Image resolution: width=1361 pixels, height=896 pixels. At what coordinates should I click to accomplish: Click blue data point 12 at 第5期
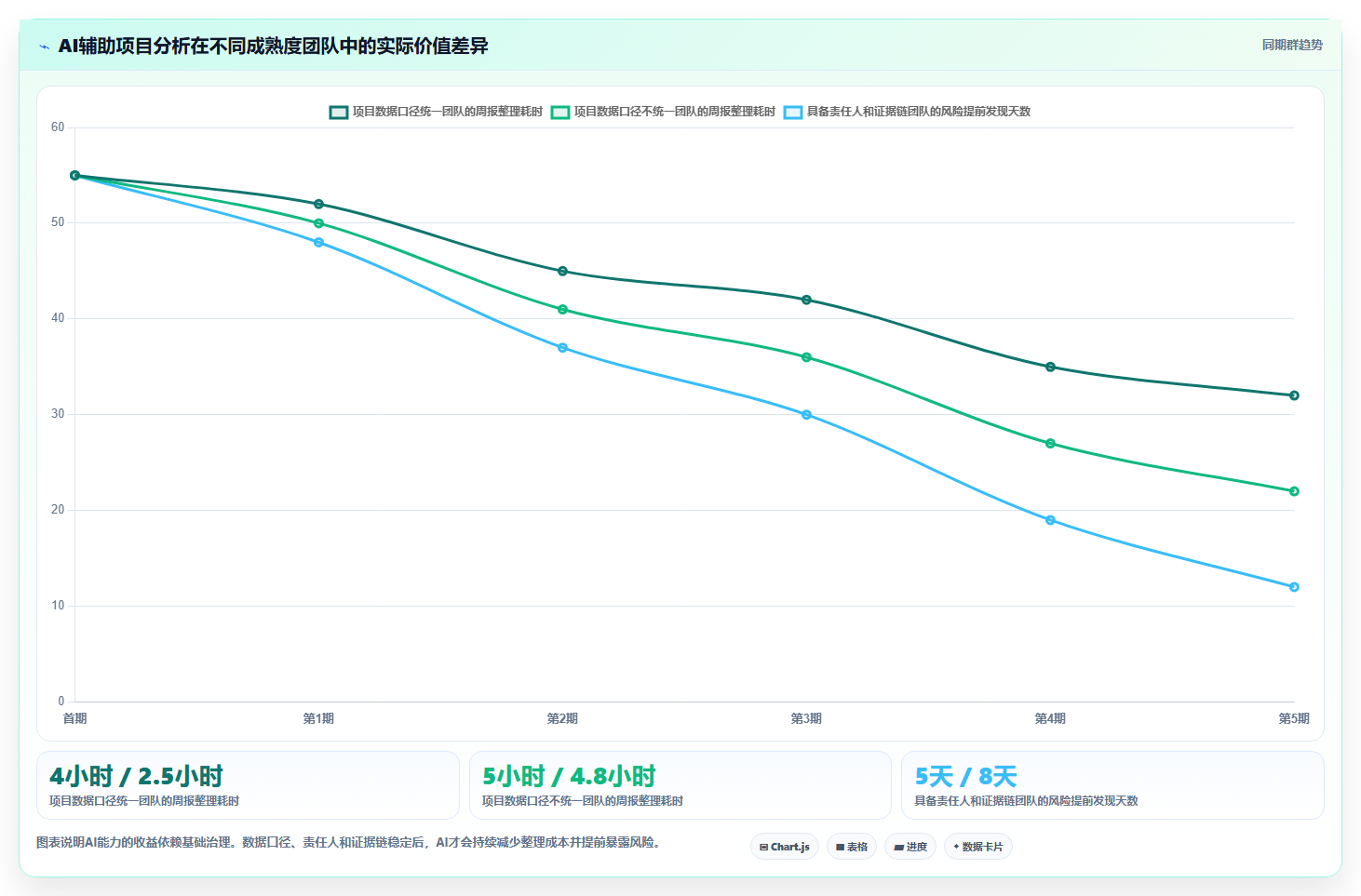pos(1294,587)
